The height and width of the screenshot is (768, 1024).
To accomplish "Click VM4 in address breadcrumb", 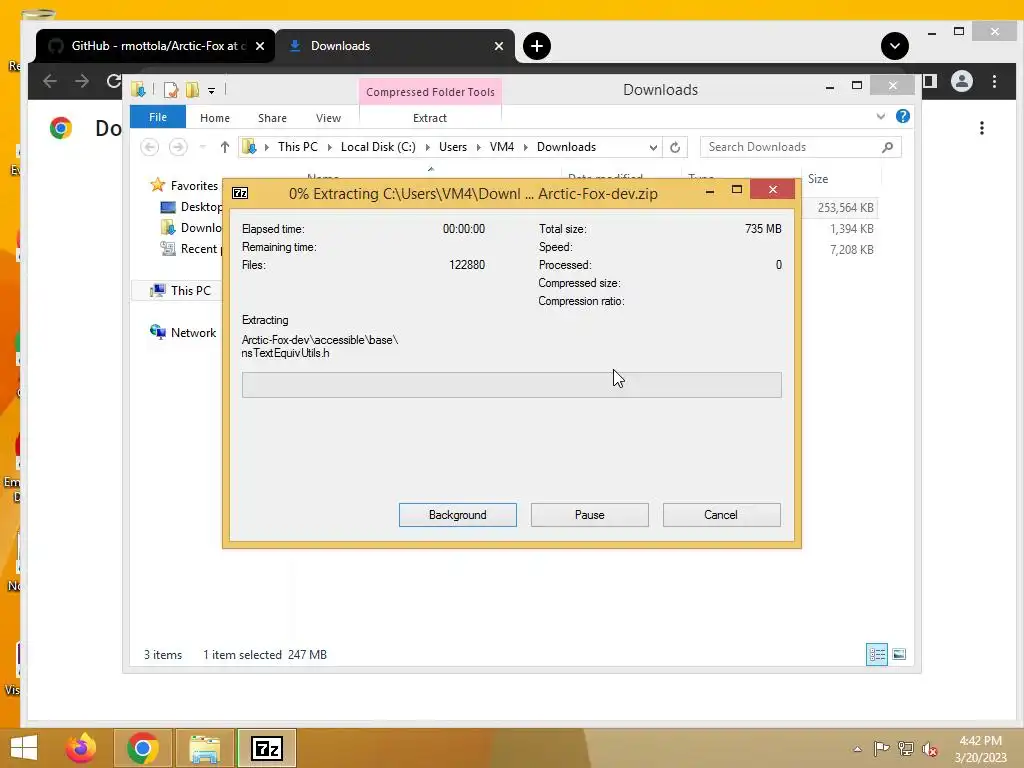I will [x=502, y=147].
